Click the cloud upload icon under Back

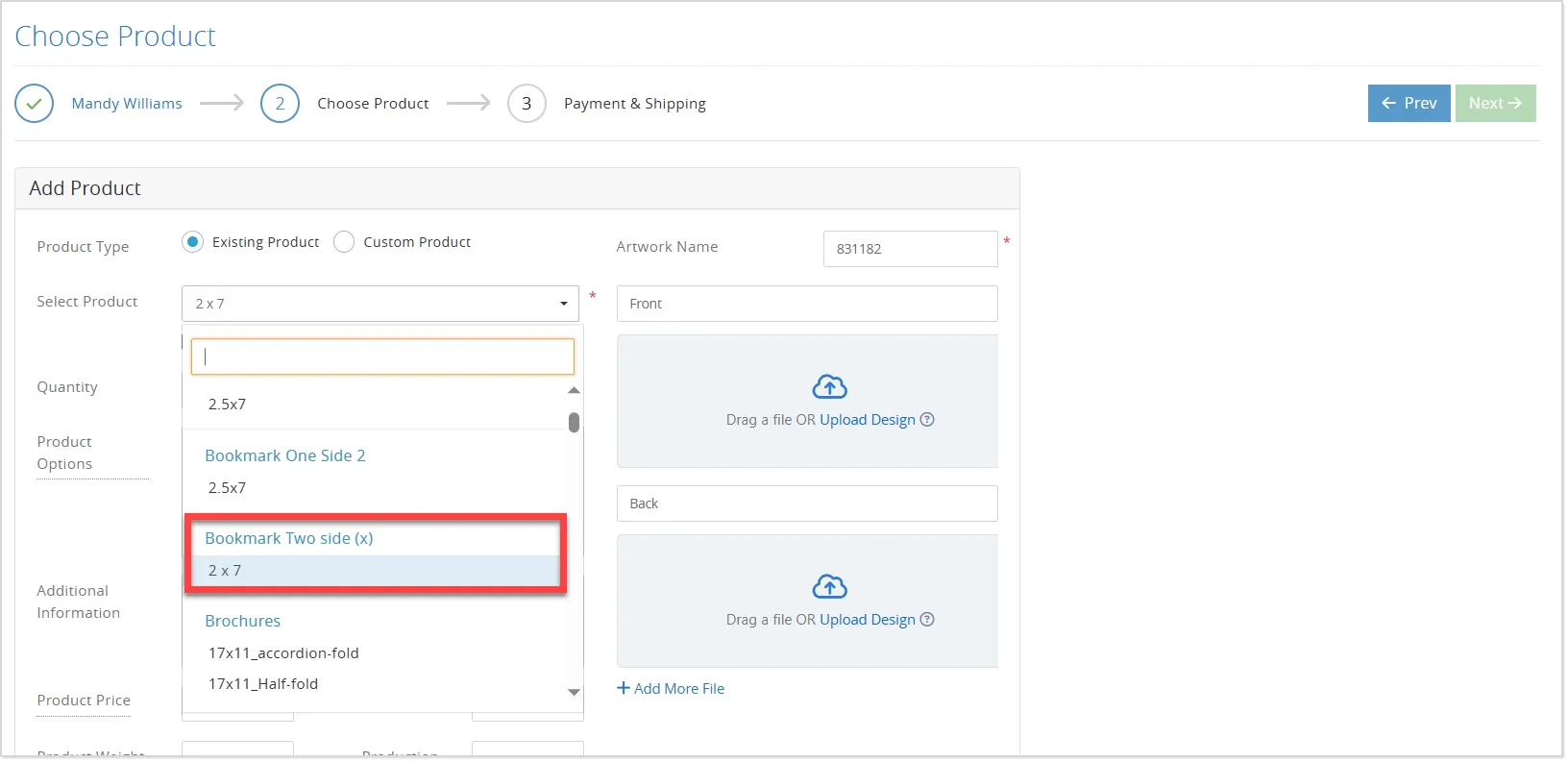(830, 587)
